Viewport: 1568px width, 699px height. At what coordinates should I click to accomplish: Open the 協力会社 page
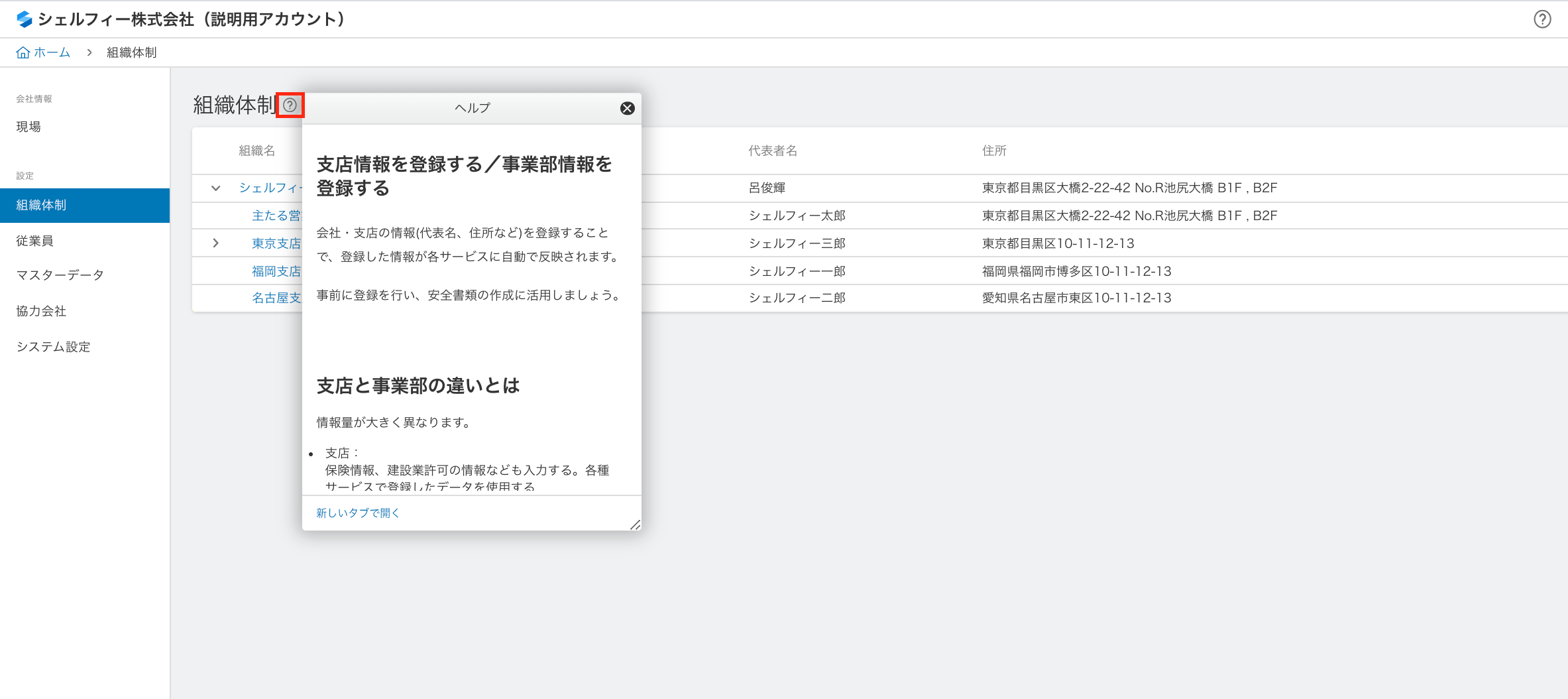40,311
